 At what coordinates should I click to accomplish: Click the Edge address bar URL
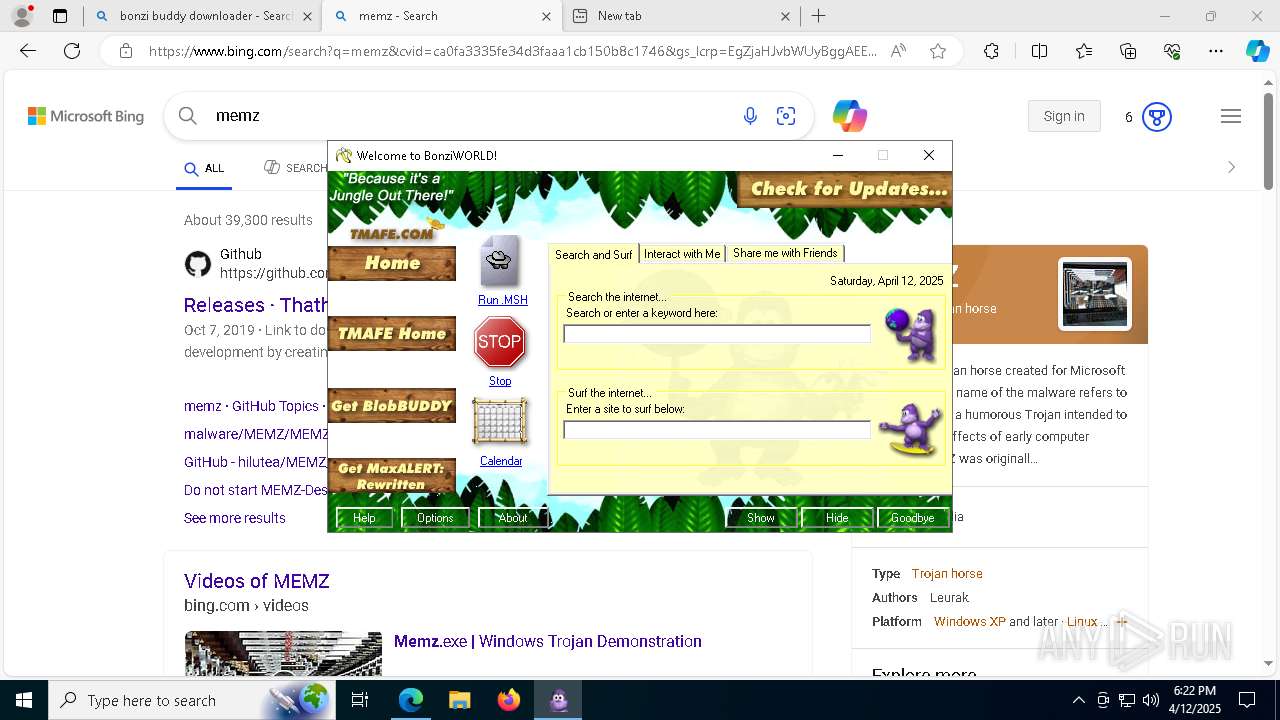coord(512,51)
